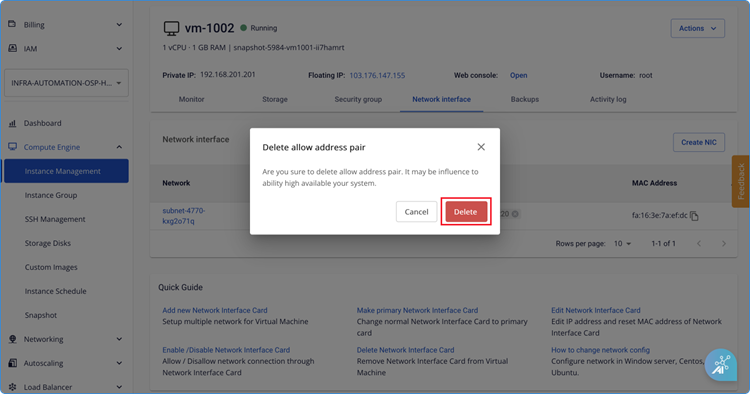Image resolution: width=750 pixels, height=394 pixels.
Task: Expand the Autoscaling menu chevron
Action: (x=119, y=363)
